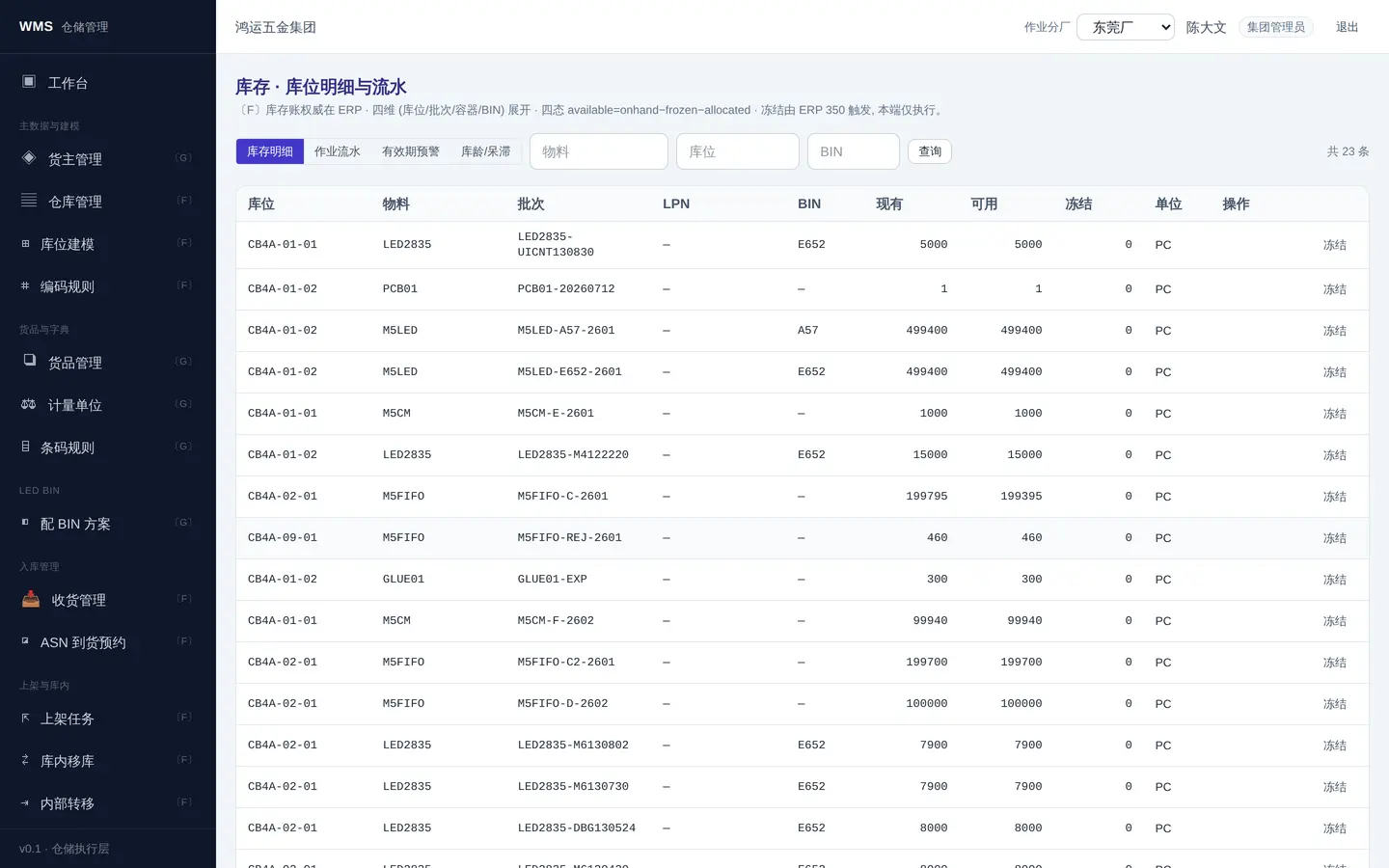Image resolution: width=1389 pixels, height=868 pixels.
Task: Focus the 库位 filter input
Action: point(738,151)
